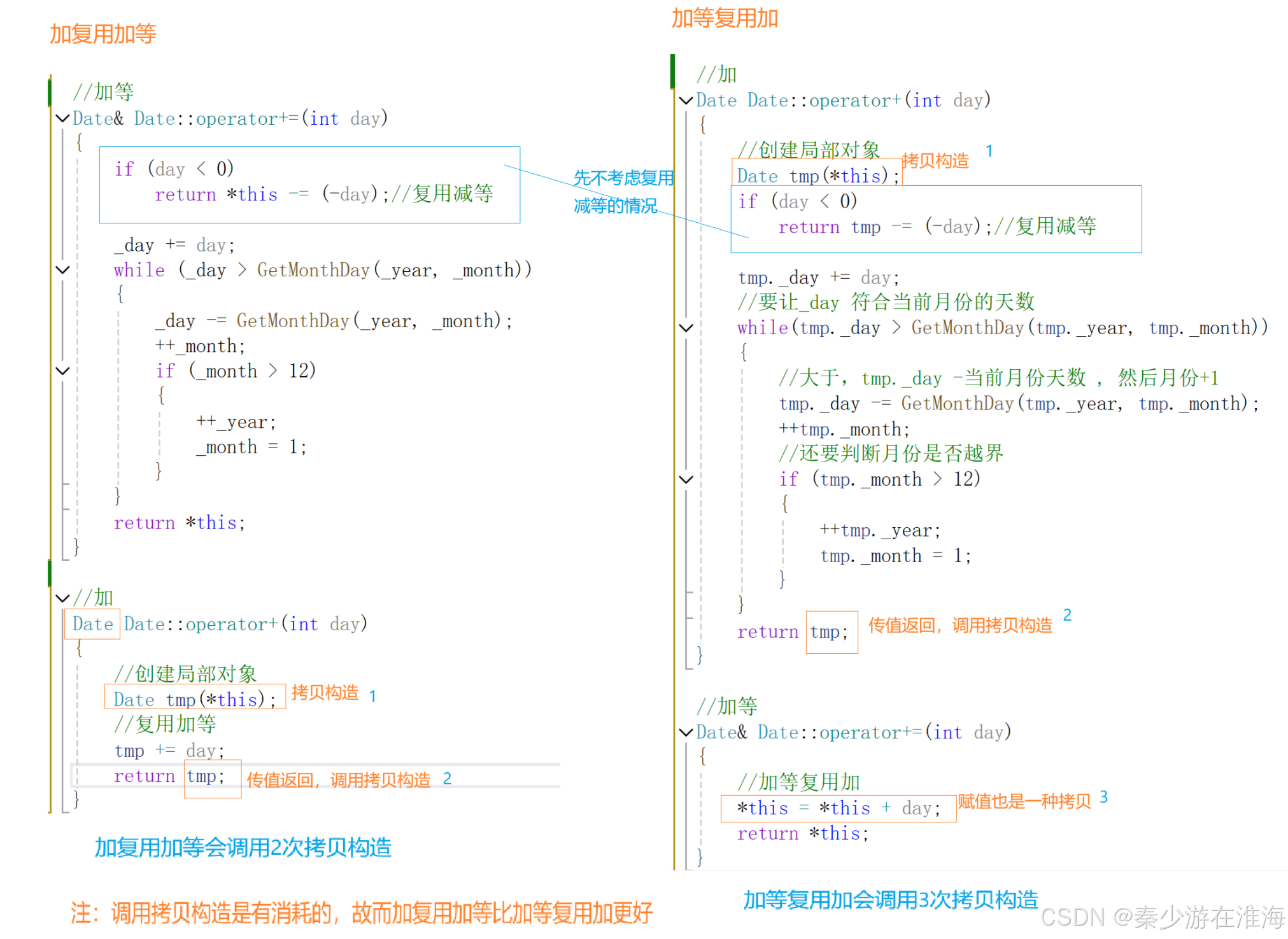Collapse the left while (_day > GetMonthDay) block
The height and width of the screenshot is (939, 1288).
[x=62, y=270]
